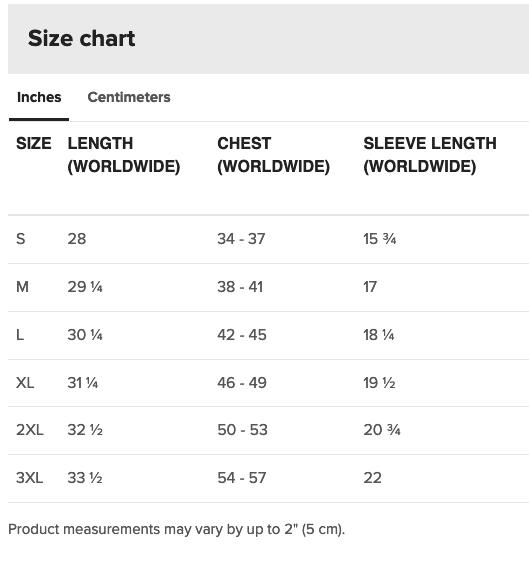529x564 pixels.
Task: Click the SIZE column header
Action: [33, 143]
